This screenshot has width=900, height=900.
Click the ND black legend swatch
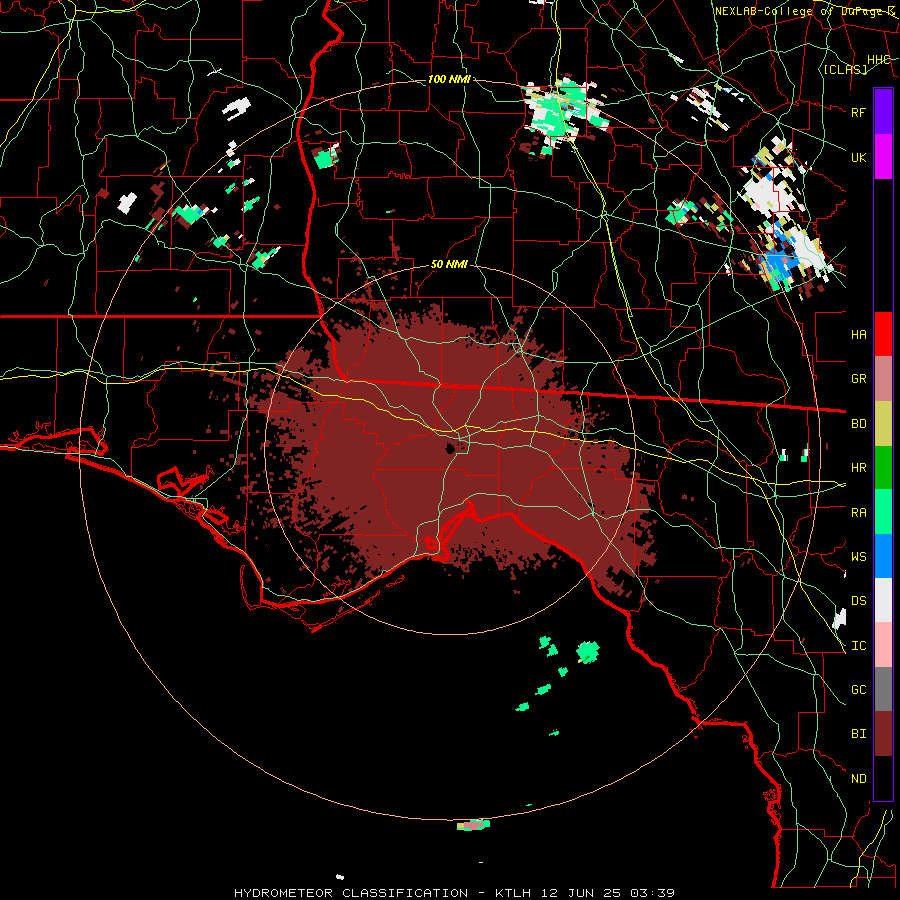[883, 778]
